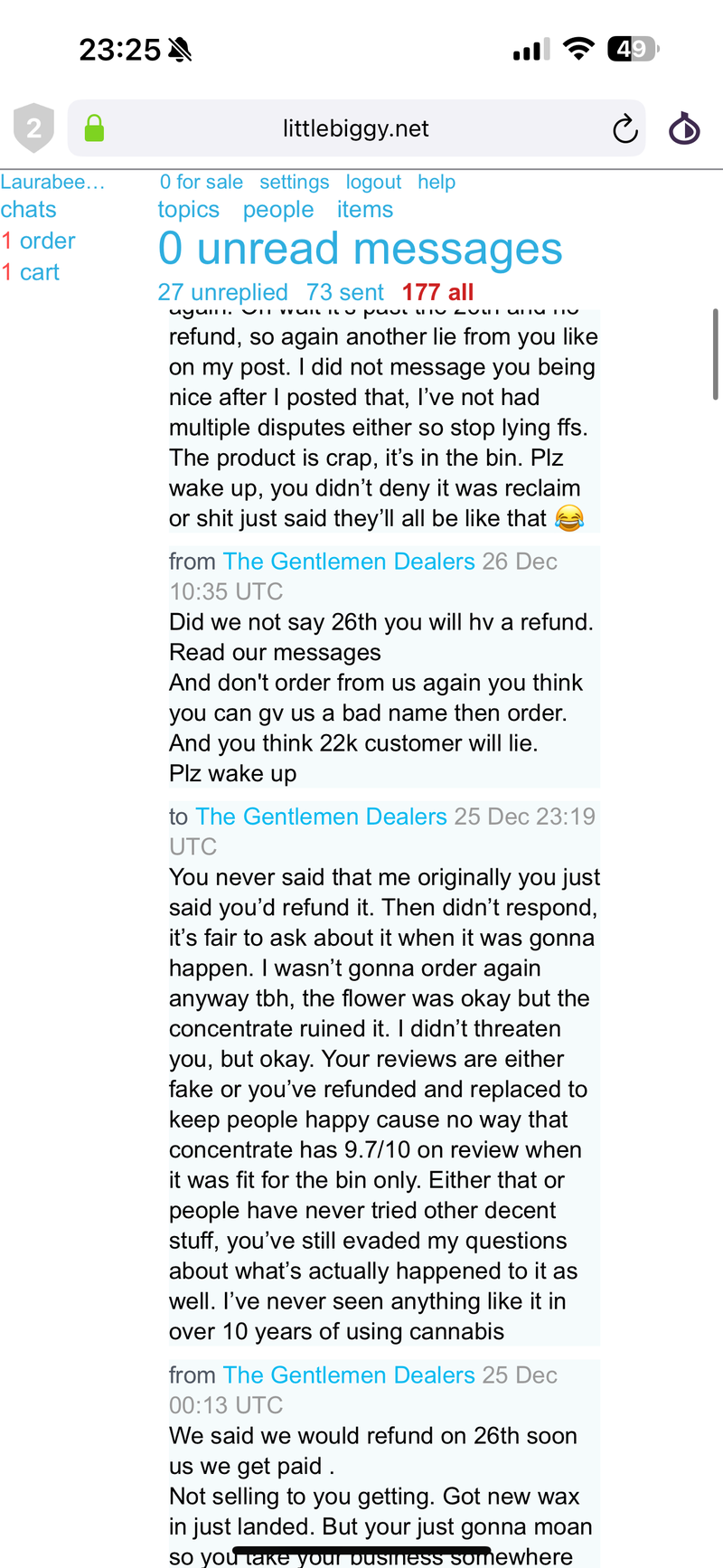This screenshot has height=1568, width=723.
Task: Show the 27 unreplied messages
Action: click(x=222, y=292)
